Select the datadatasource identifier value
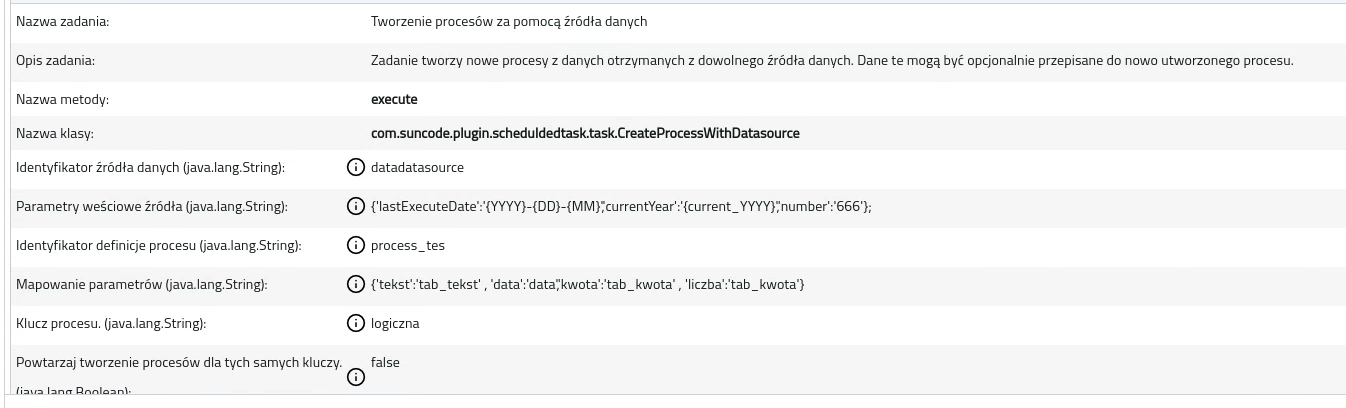Screen dimensions: 1346x408 point(417,167)
